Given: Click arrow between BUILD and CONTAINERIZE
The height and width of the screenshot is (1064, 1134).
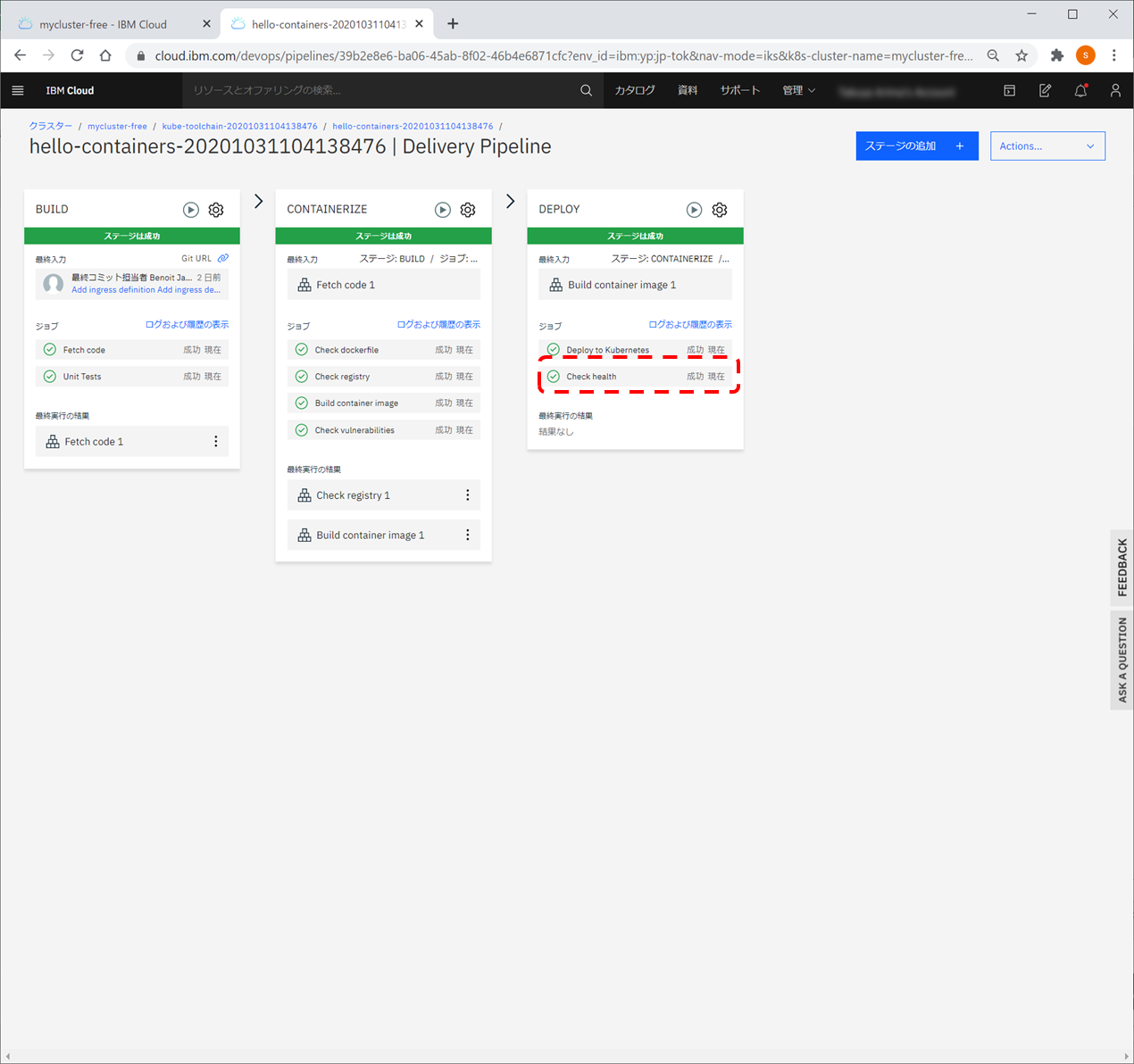Looking at the screenshot, I should pyautogui.click(x=258, y=202).
